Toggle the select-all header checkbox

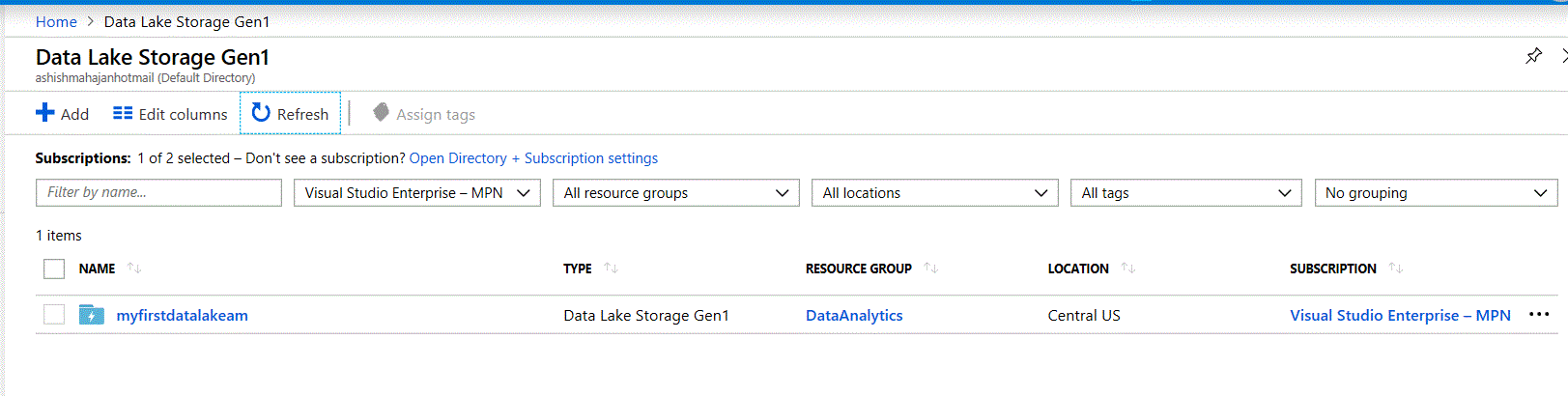54,269
